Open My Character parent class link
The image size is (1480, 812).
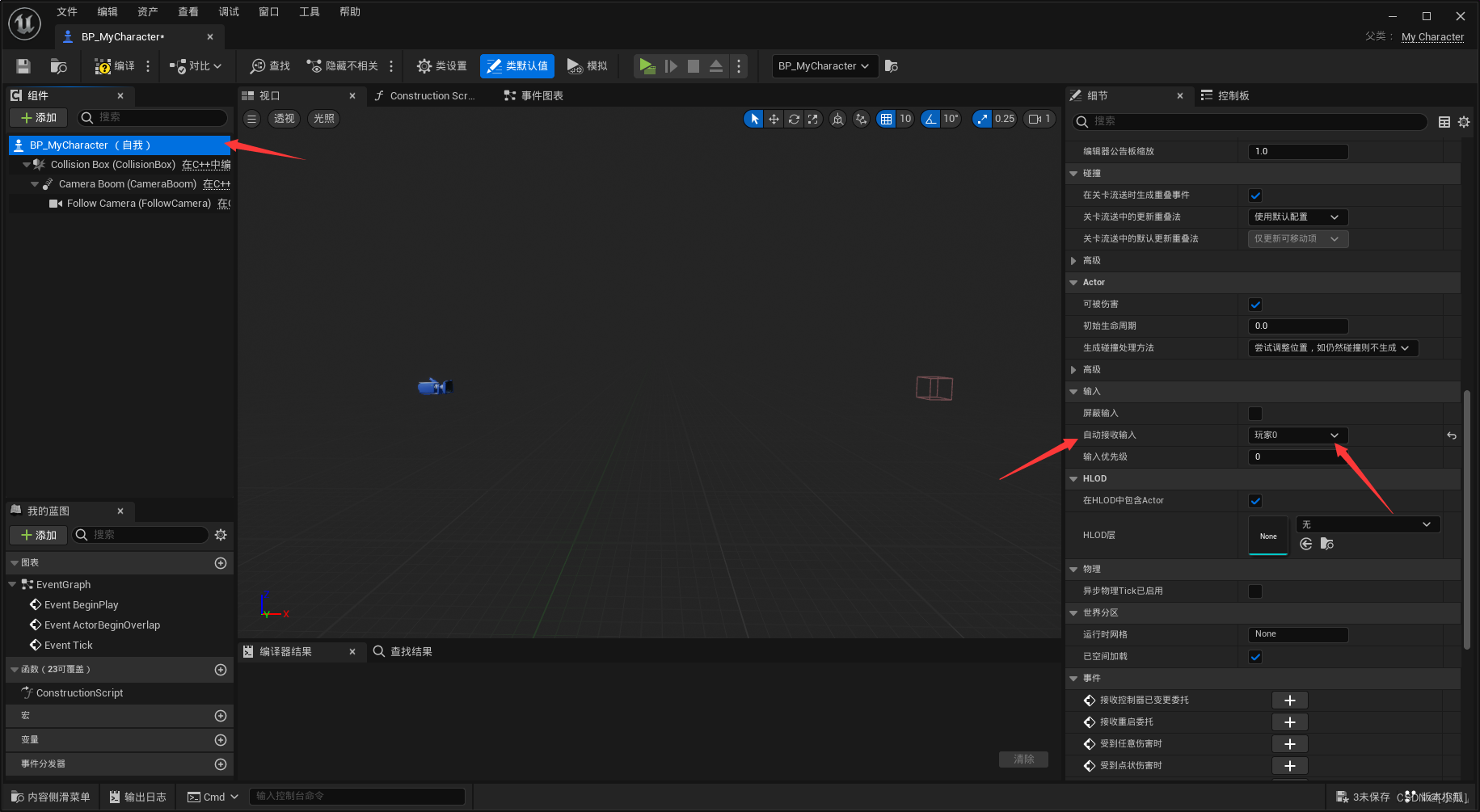point(1432,37)
